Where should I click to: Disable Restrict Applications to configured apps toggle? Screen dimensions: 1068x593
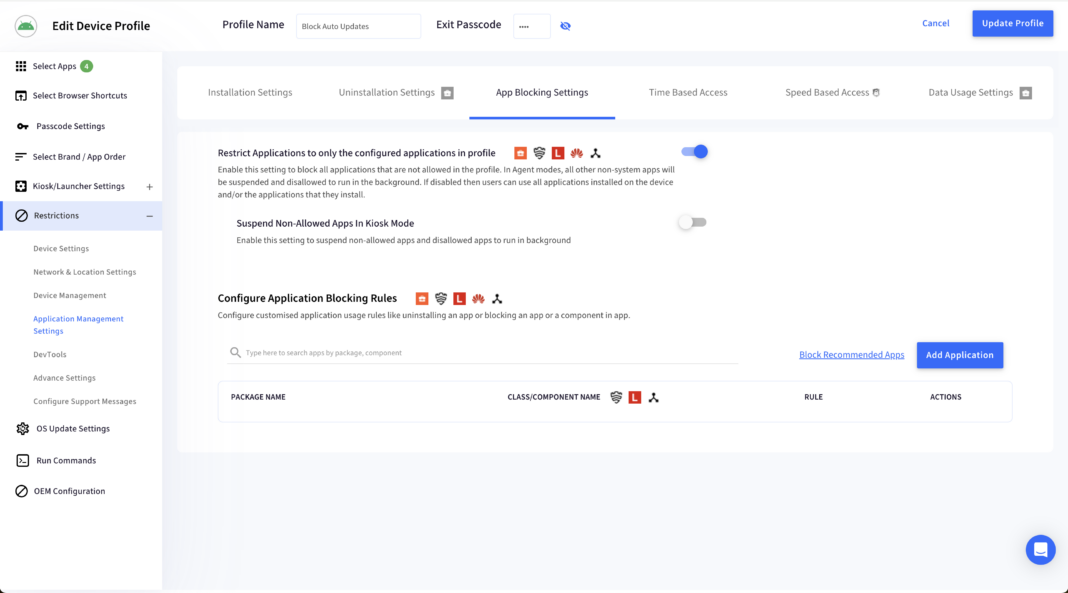694,152
